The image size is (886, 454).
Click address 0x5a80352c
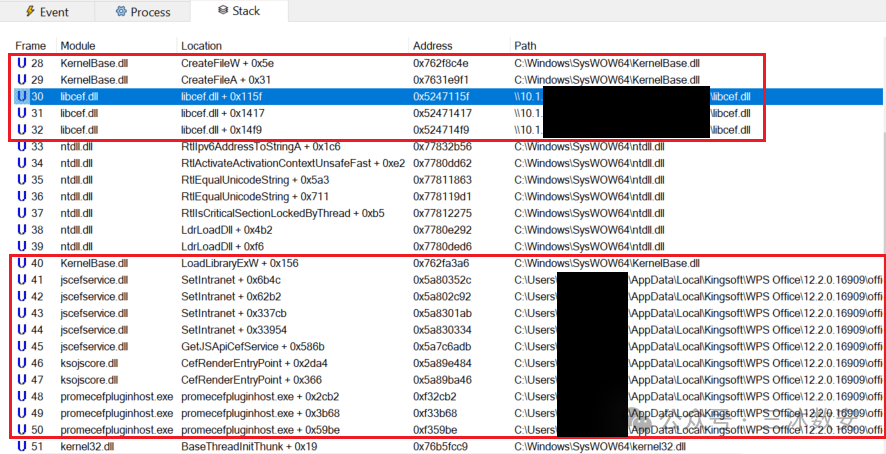click(x=442, y=280)
